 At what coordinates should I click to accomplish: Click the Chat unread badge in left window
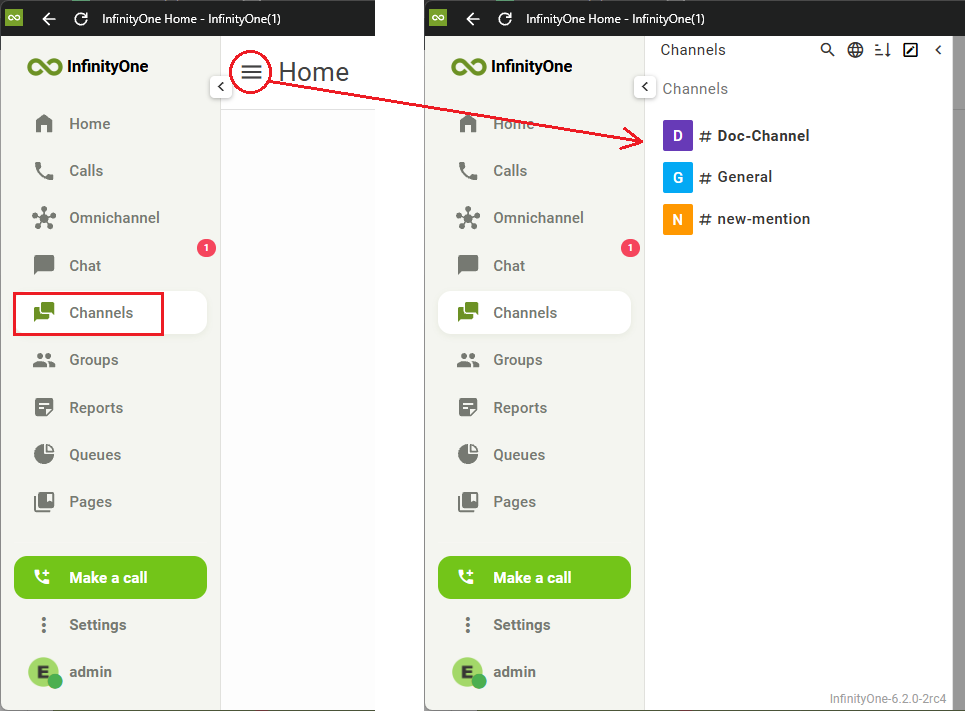tap(206, 248)
